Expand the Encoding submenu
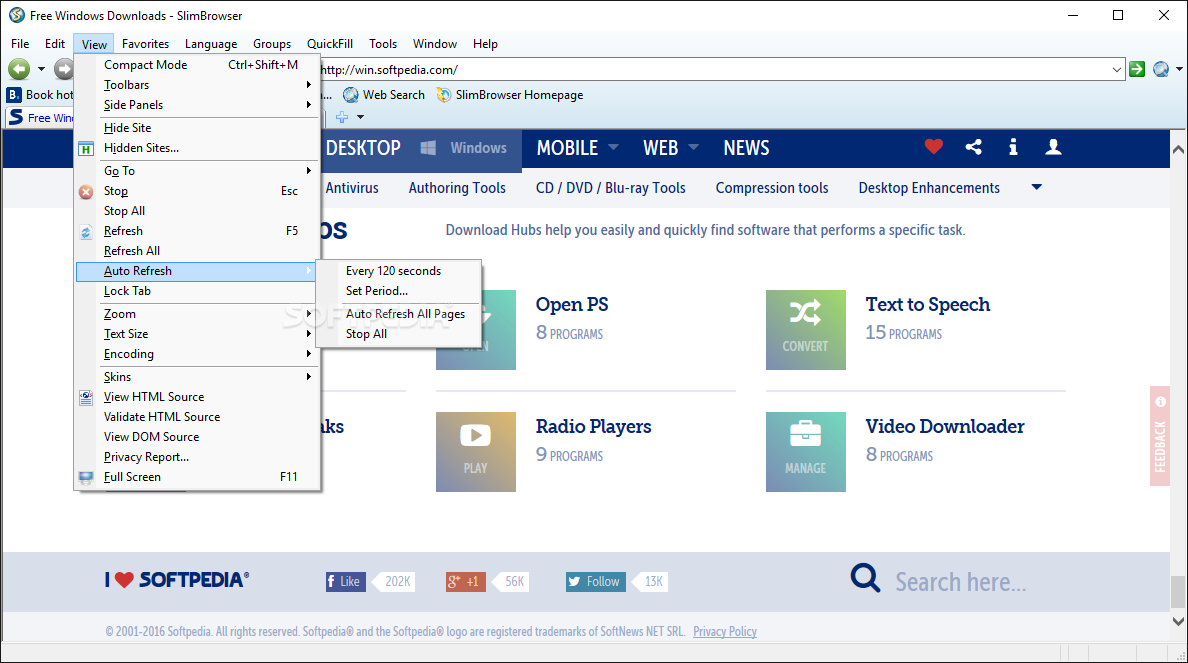 click(198, 354)
